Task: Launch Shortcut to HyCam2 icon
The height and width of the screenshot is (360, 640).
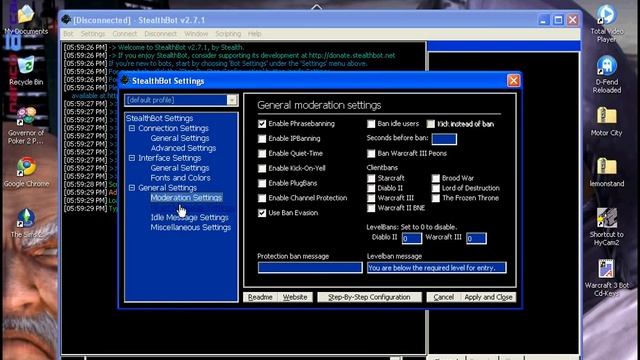Action: (607, 227)
